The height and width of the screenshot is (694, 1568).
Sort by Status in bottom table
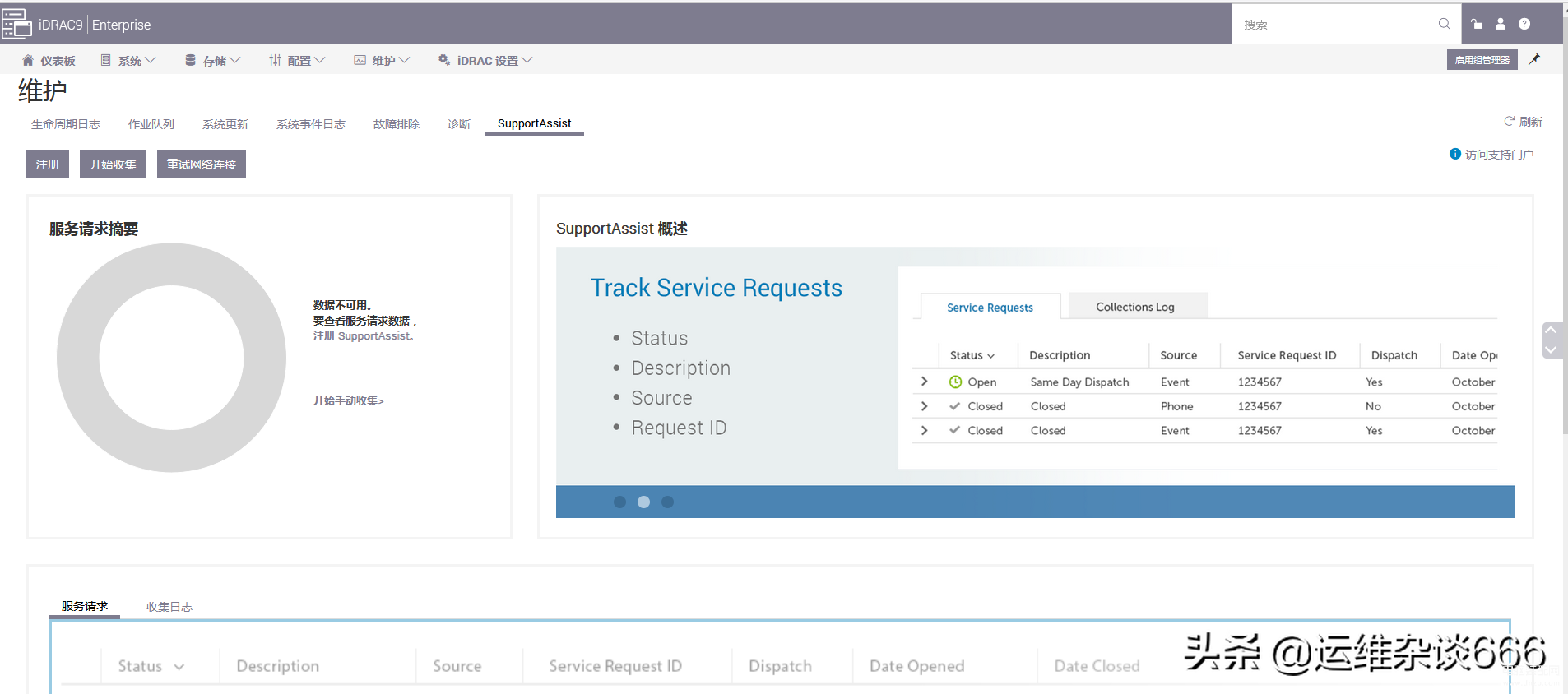pos(151,666)
